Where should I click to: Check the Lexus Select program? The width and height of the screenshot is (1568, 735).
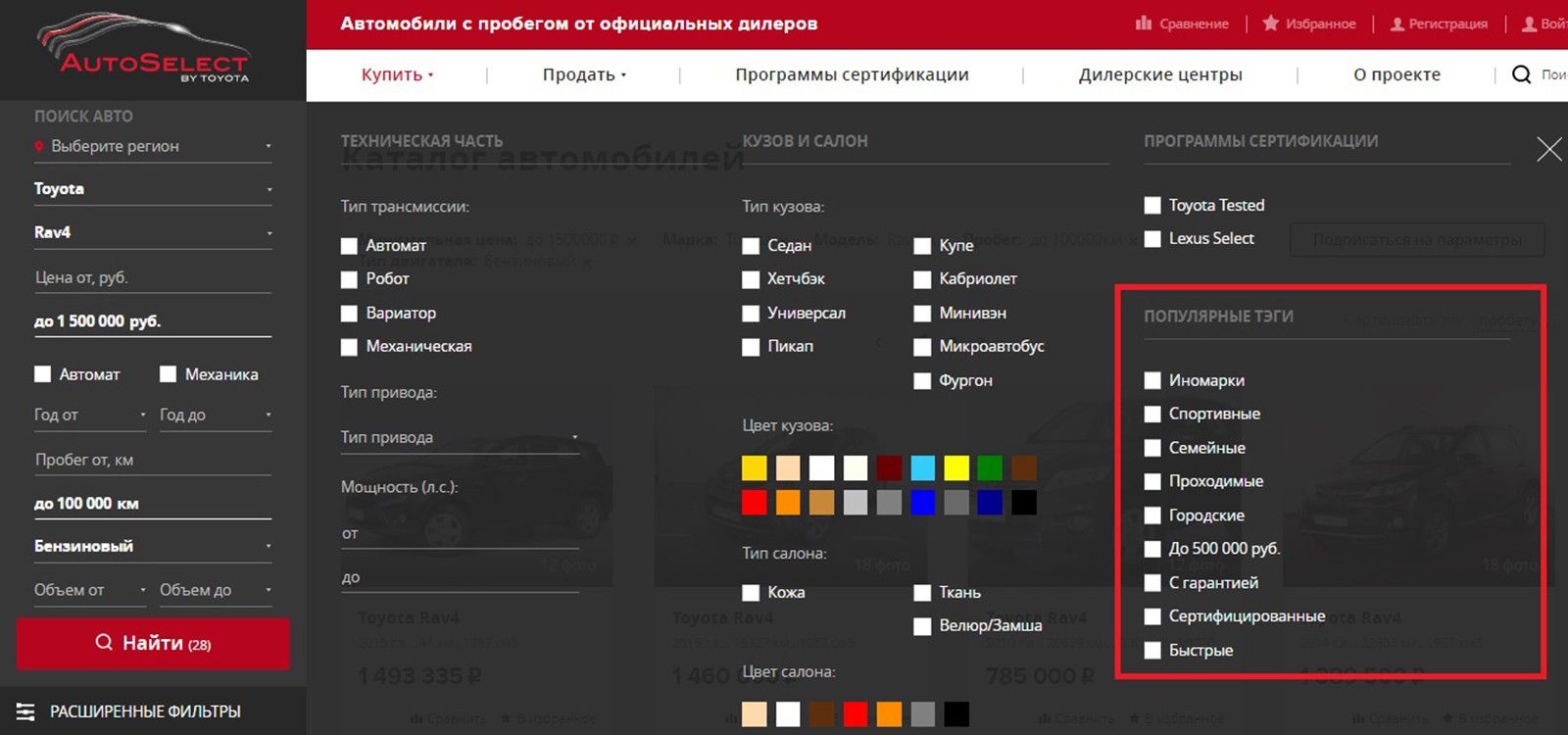tap(1152, 239)
